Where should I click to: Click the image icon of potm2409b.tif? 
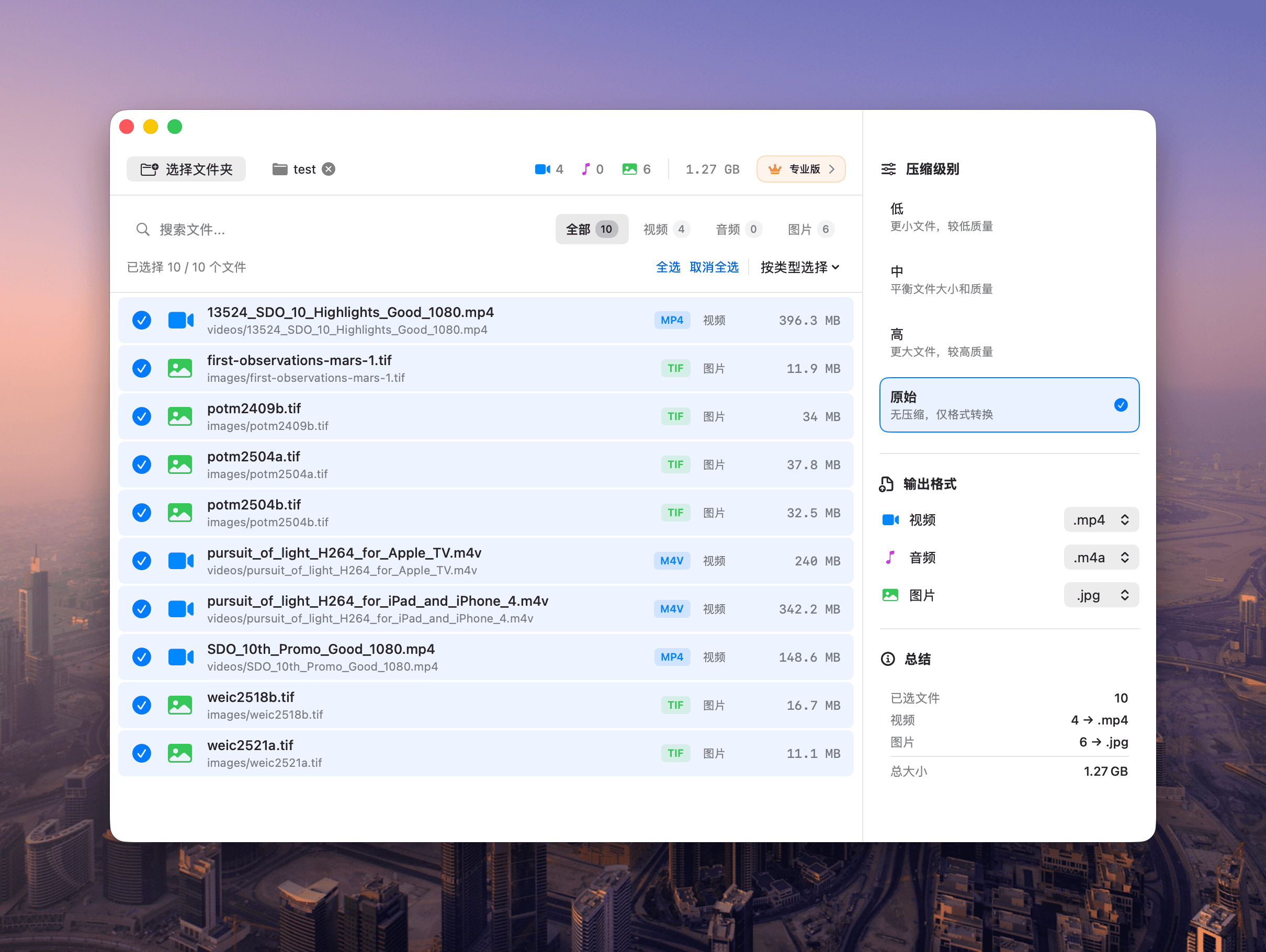pyautogui.click(x=180, y=416)
